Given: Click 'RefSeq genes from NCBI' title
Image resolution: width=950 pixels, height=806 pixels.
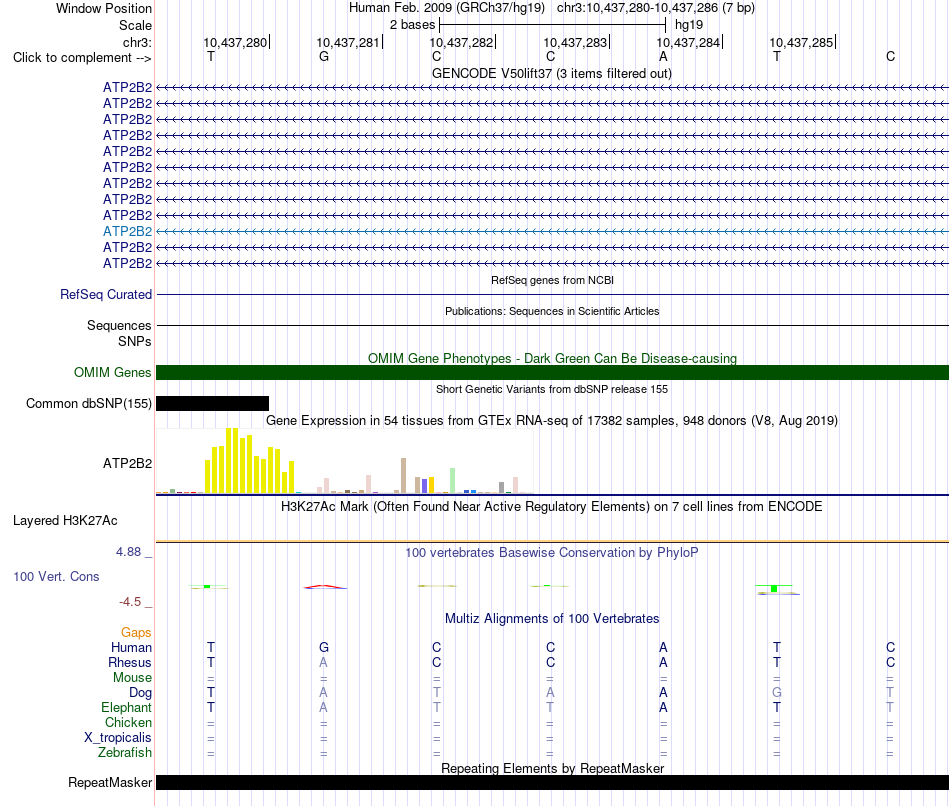Looking at the screenshot, I should (x=552, y=280).
